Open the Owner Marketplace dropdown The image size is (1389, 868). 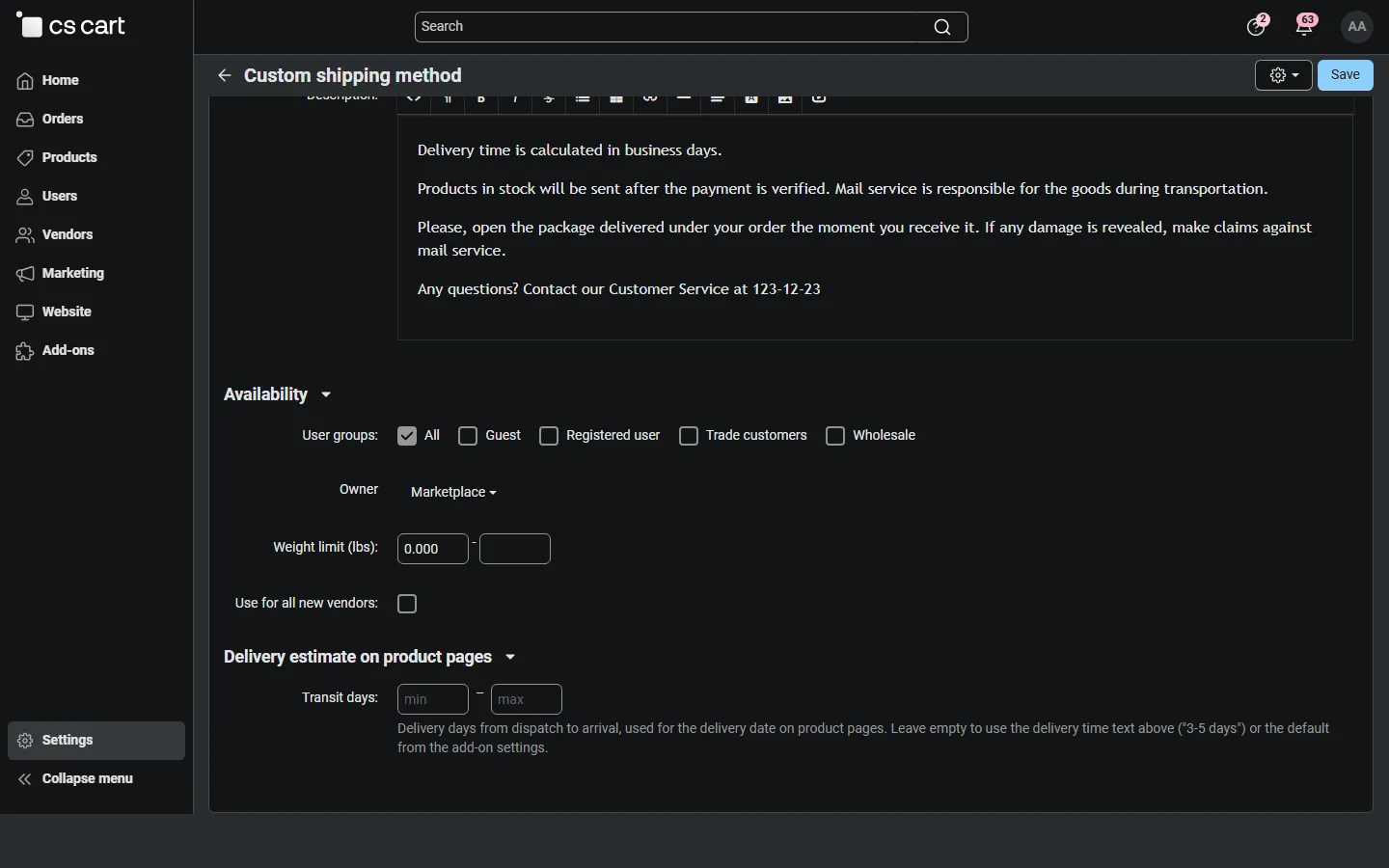coord(453,492)
